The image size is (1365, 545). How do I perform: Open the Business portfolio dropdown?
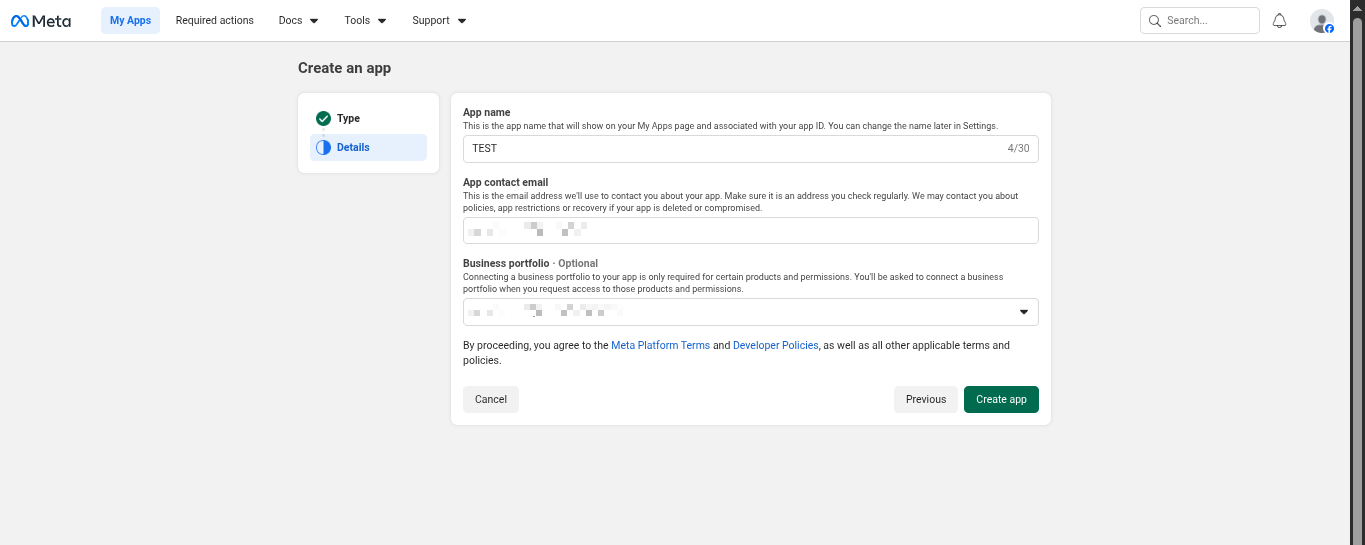[x=750, y=312]
